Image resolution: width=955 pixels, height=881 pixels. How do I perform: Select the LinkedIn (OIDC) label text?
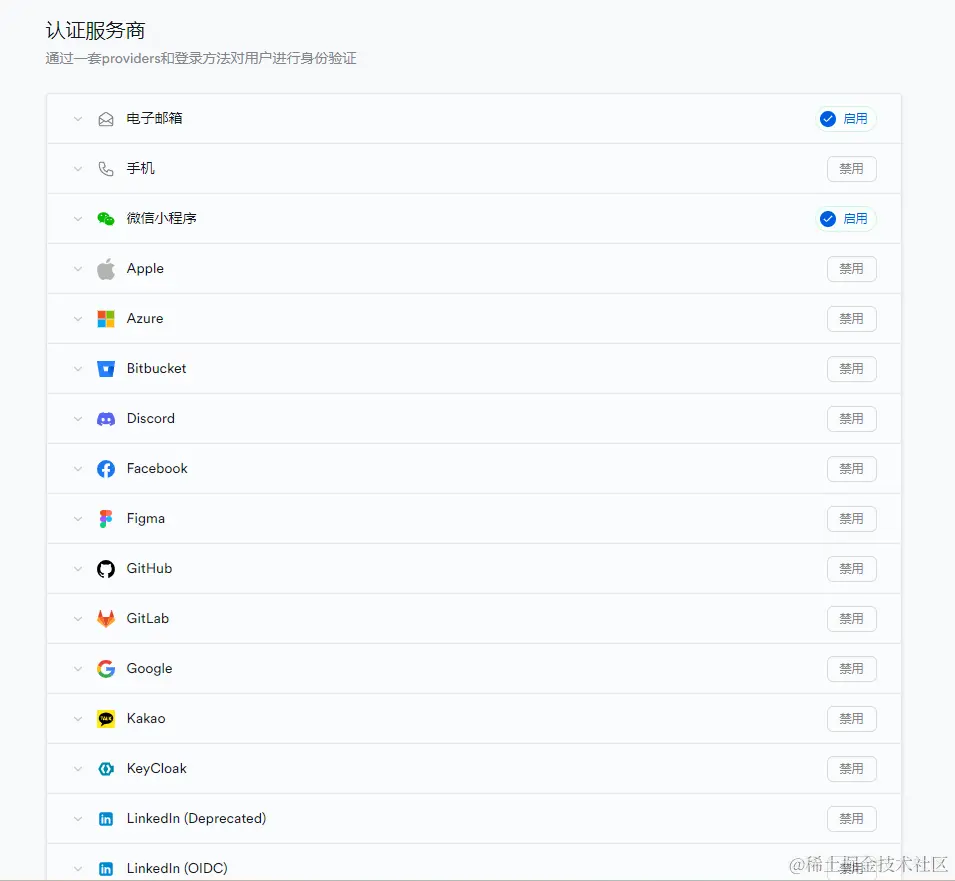(177, 868)
